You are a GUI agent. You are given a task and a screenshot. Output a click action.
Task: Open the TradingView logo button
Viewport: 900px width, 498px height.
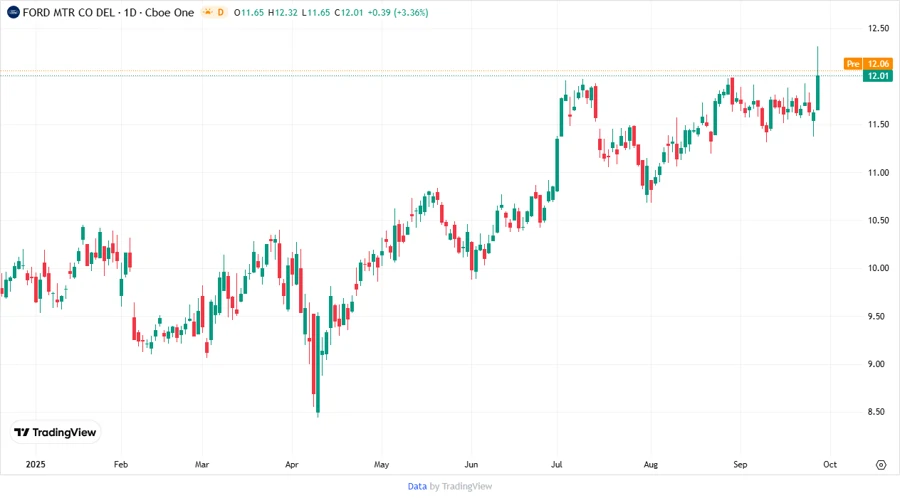56,432
